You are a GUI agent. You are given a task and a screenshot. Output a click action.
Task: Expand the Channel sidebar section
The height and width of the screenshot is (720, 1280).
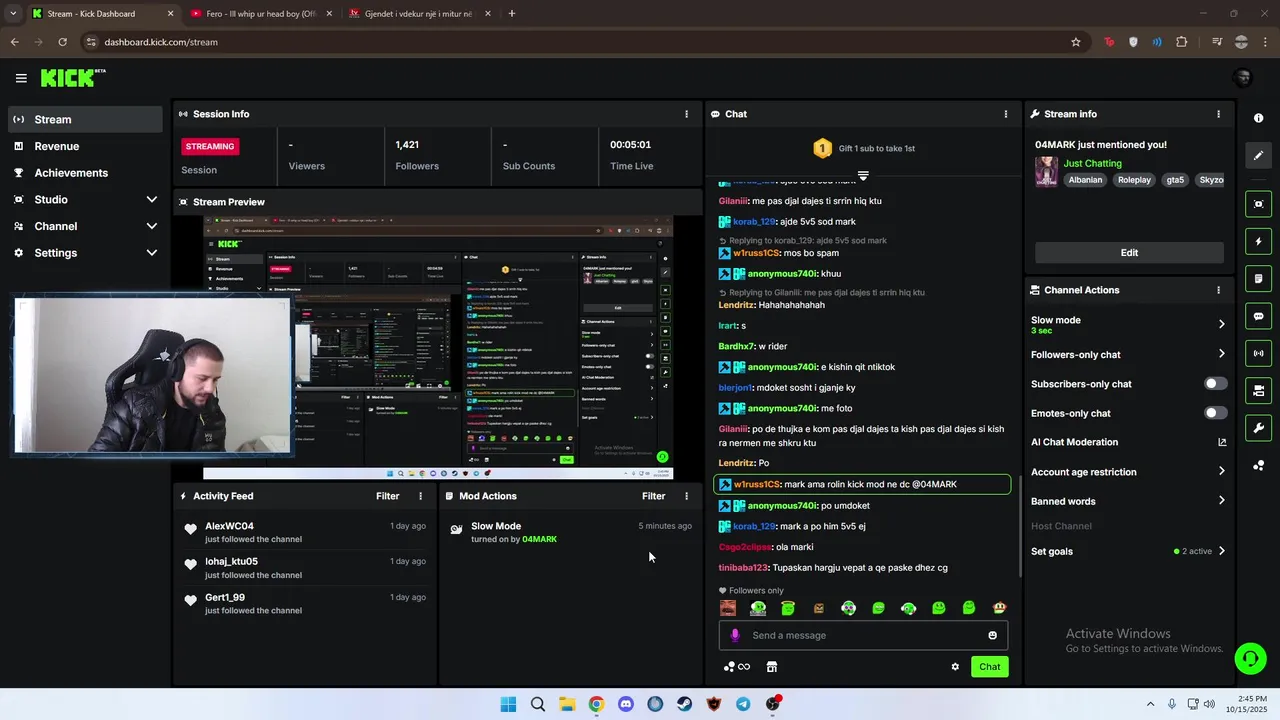point(151,226)
